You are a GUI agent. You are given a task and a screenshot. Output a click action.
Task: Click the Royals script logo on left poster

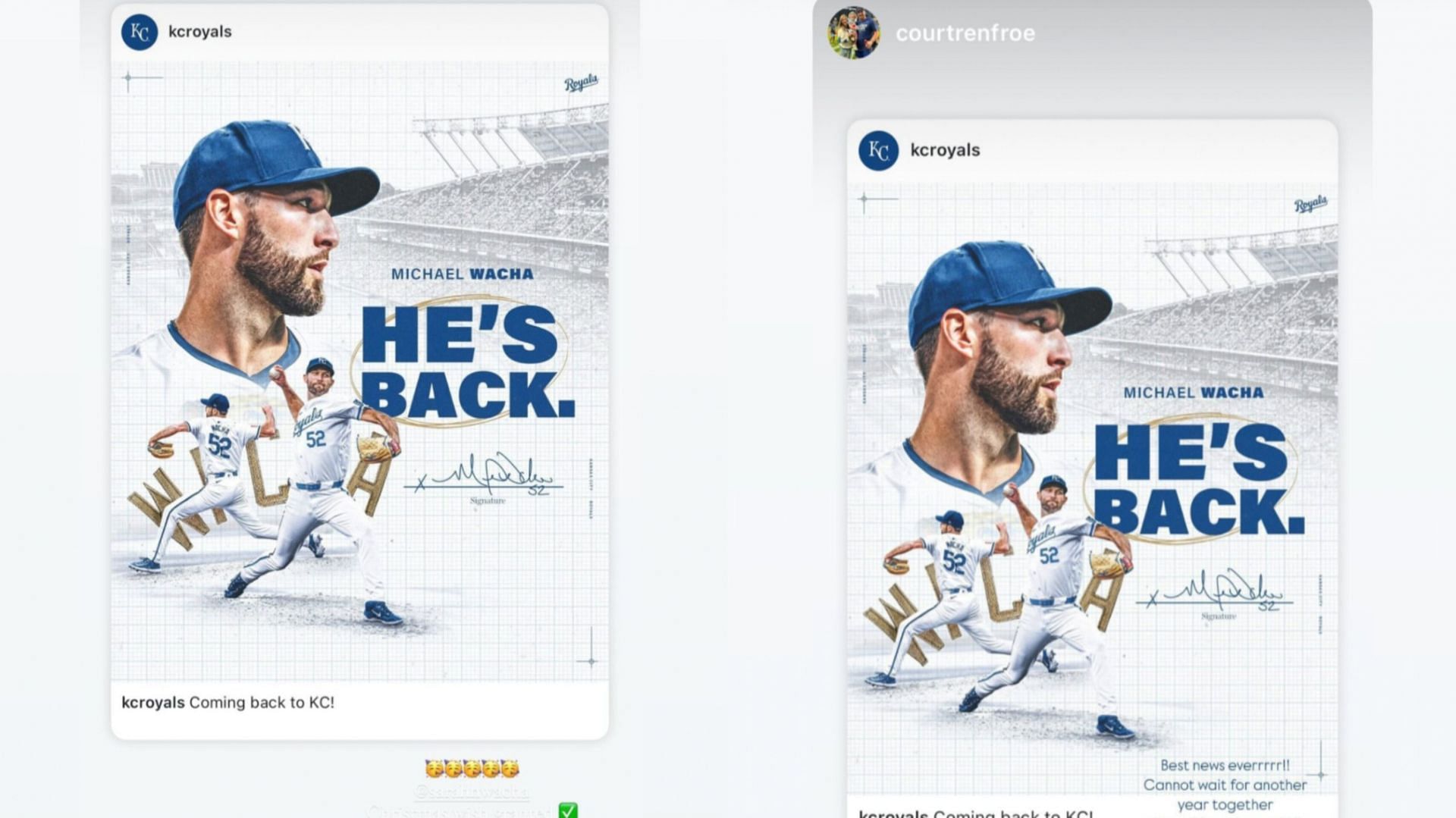coord(581,83)
